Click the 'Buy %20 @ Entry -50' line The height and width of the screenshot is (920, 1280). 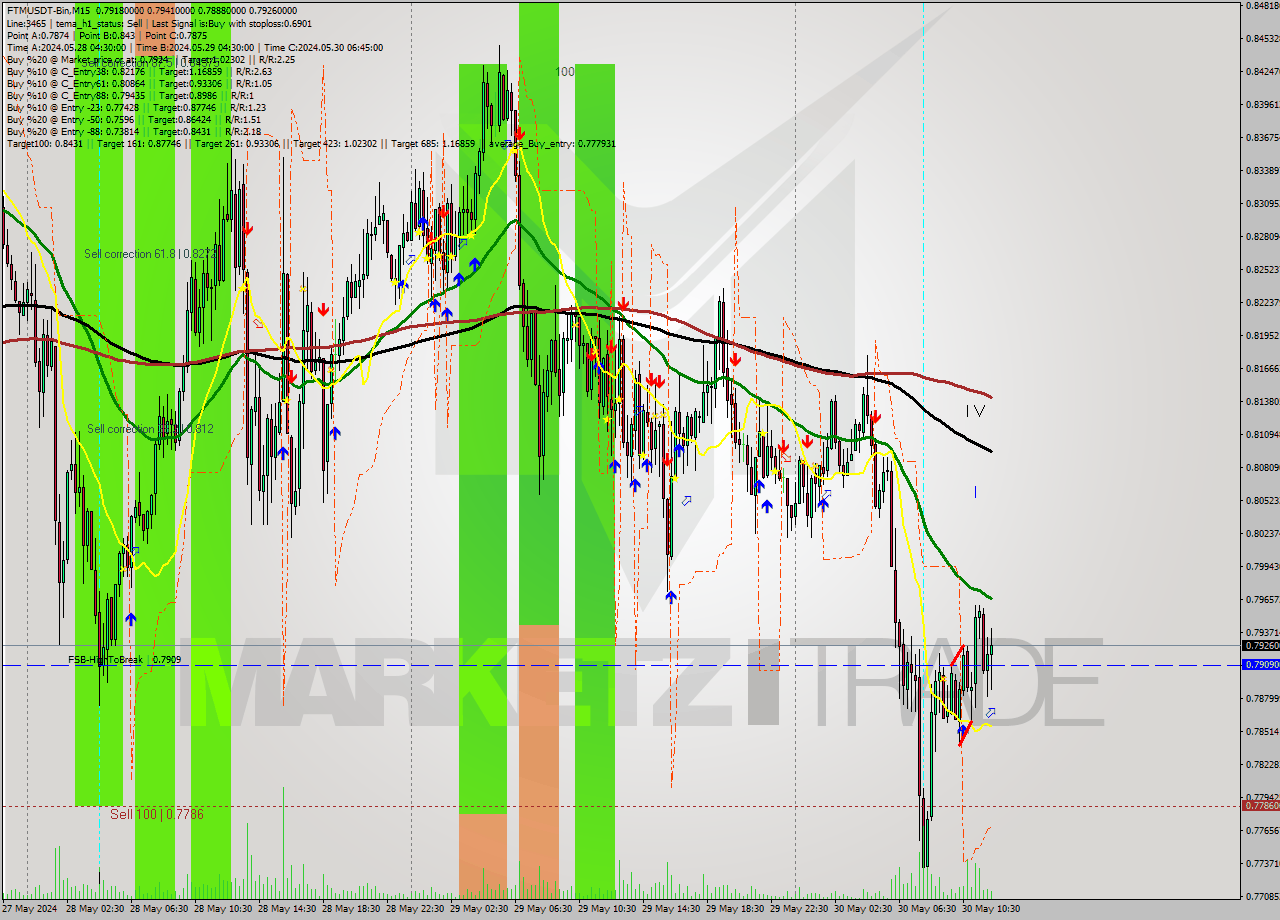[133, 120]
